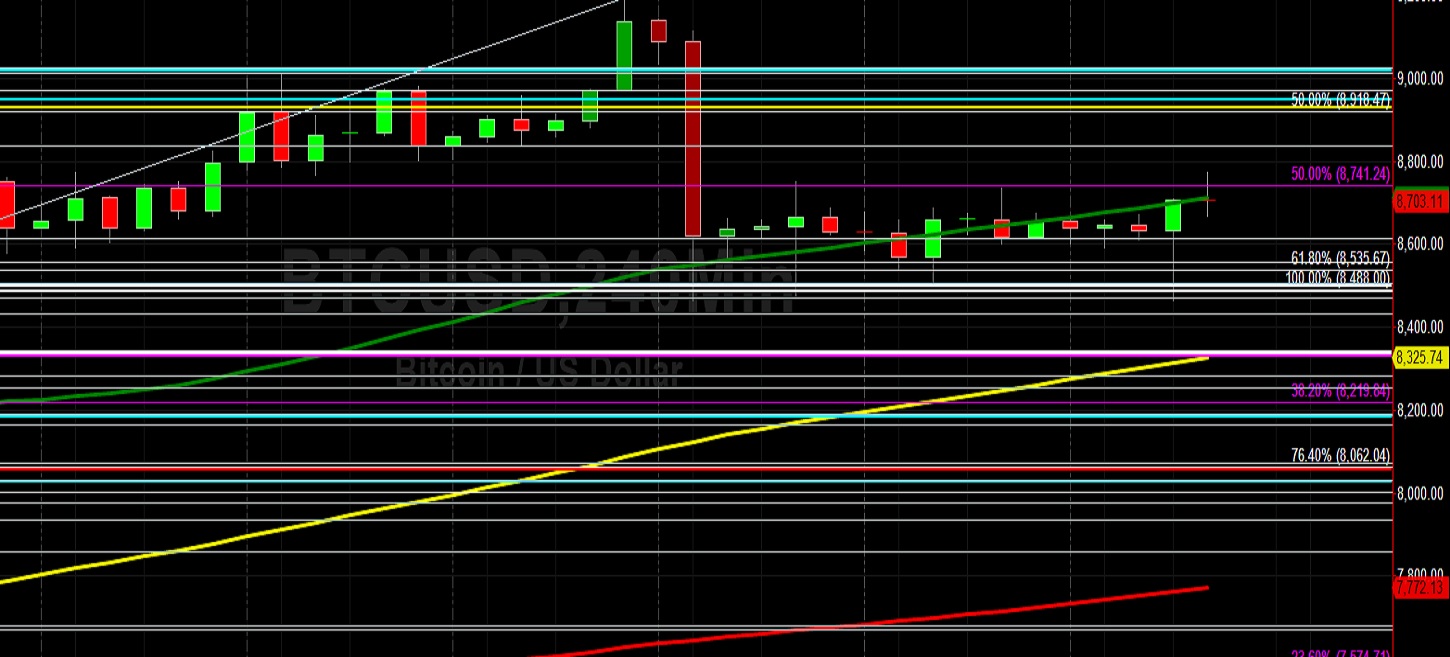Click the 8,400.00 price axis label
The height and width of the screenshot is (657, 1450).
click(1420, 326)
